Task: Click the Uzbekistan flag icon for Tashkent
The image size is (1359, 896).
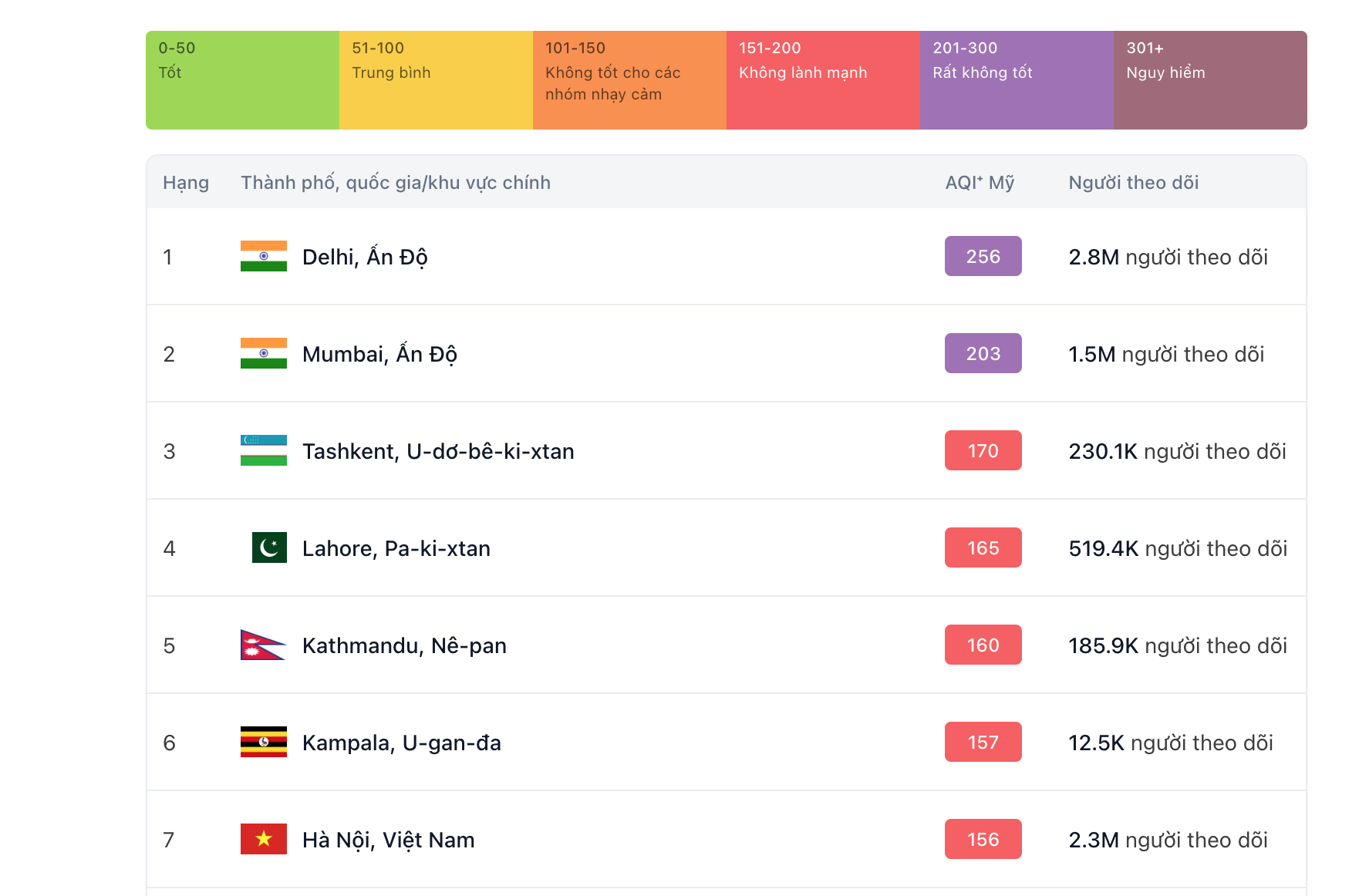Action: click(264, 450)
